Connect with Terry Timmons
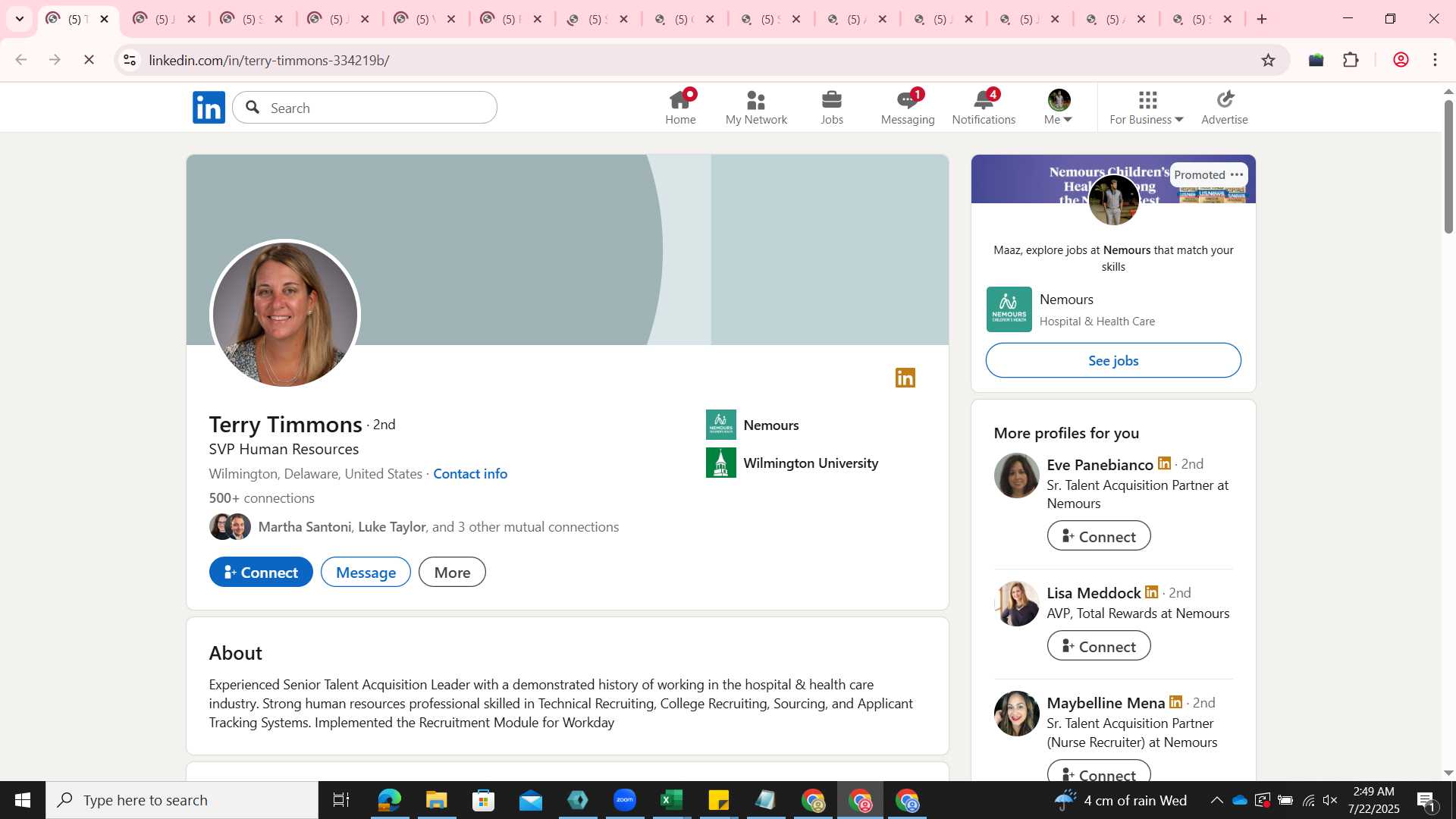Viewport: 1456px width, 819px height. (261, 572)
